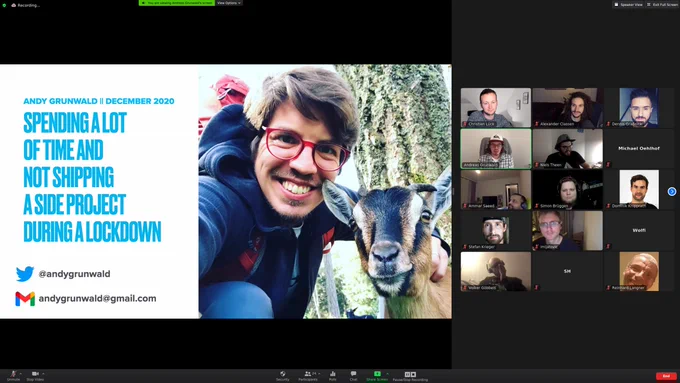680x383 pixels.
Task: Select Reinhard Langner's participant thumbnail
Action: (x=639, y=272)
